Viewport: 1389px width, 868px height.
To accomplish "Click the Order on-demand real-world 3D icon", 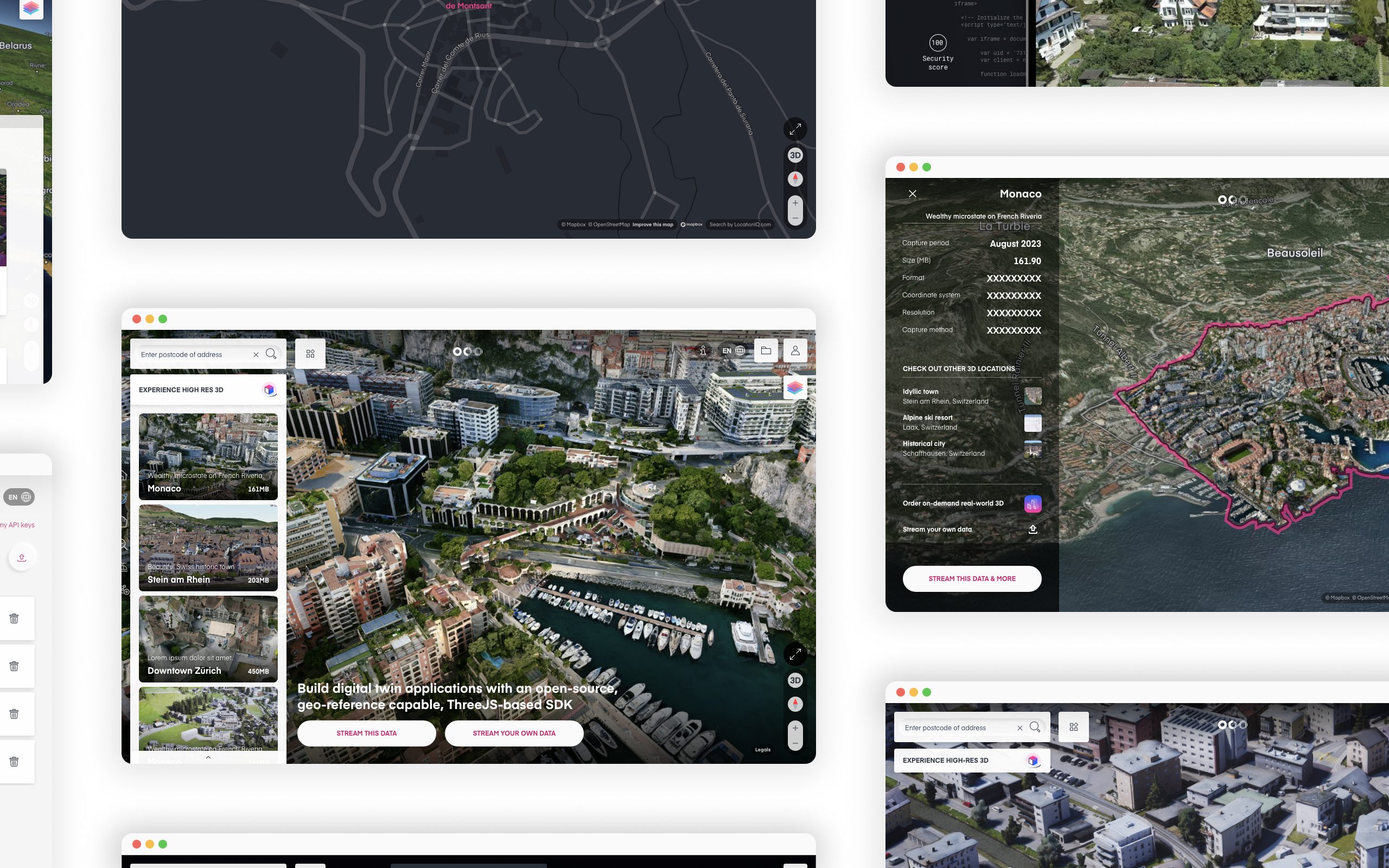I will click(1033, 504).
